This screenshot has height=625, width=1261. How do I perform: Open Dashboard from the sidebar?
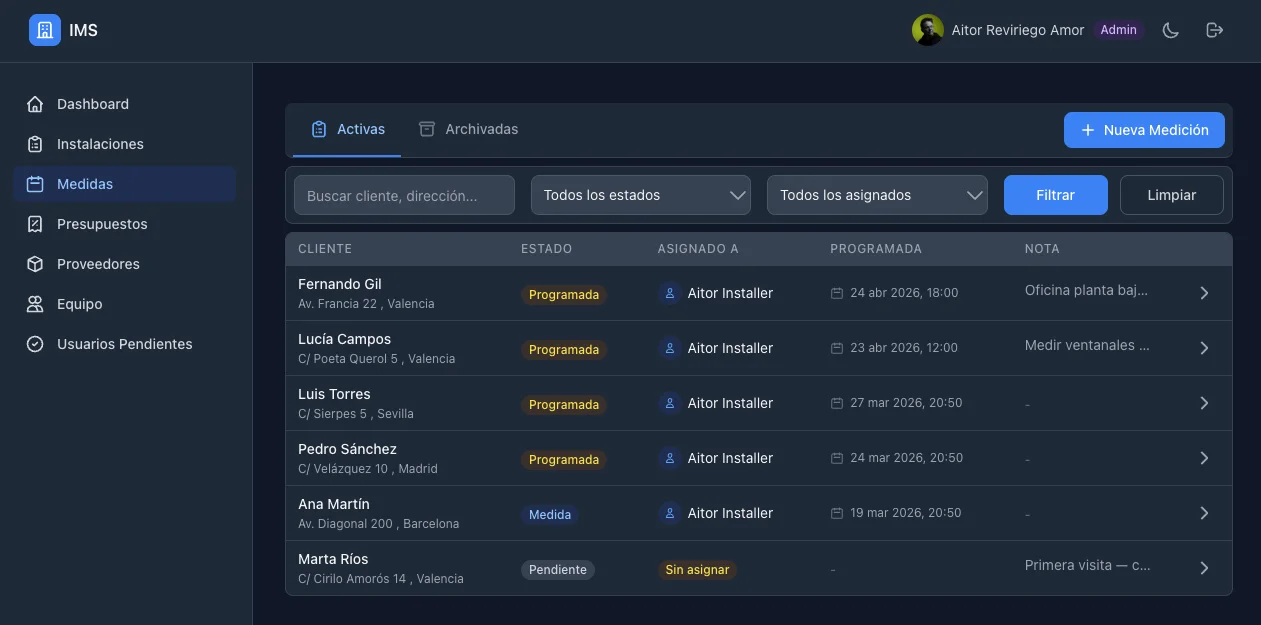(92, 104)
